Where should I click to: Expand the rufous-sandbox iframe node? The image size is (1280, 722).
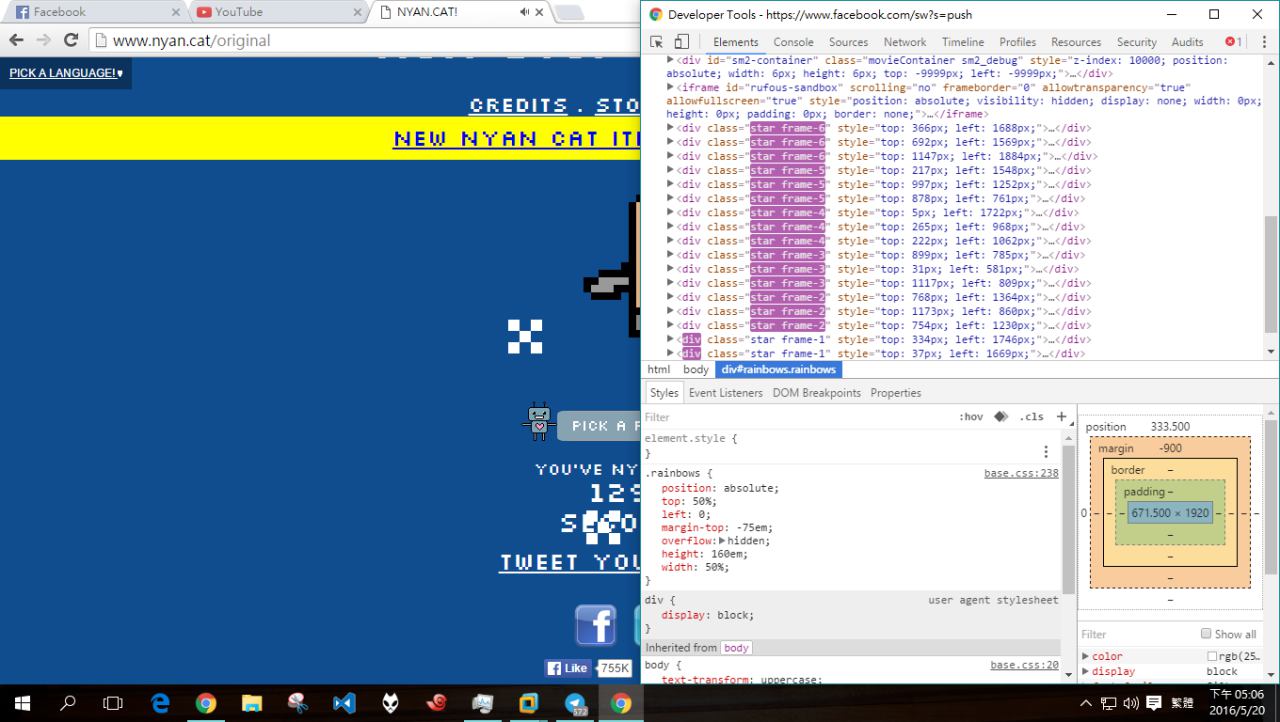click(671, 88)
